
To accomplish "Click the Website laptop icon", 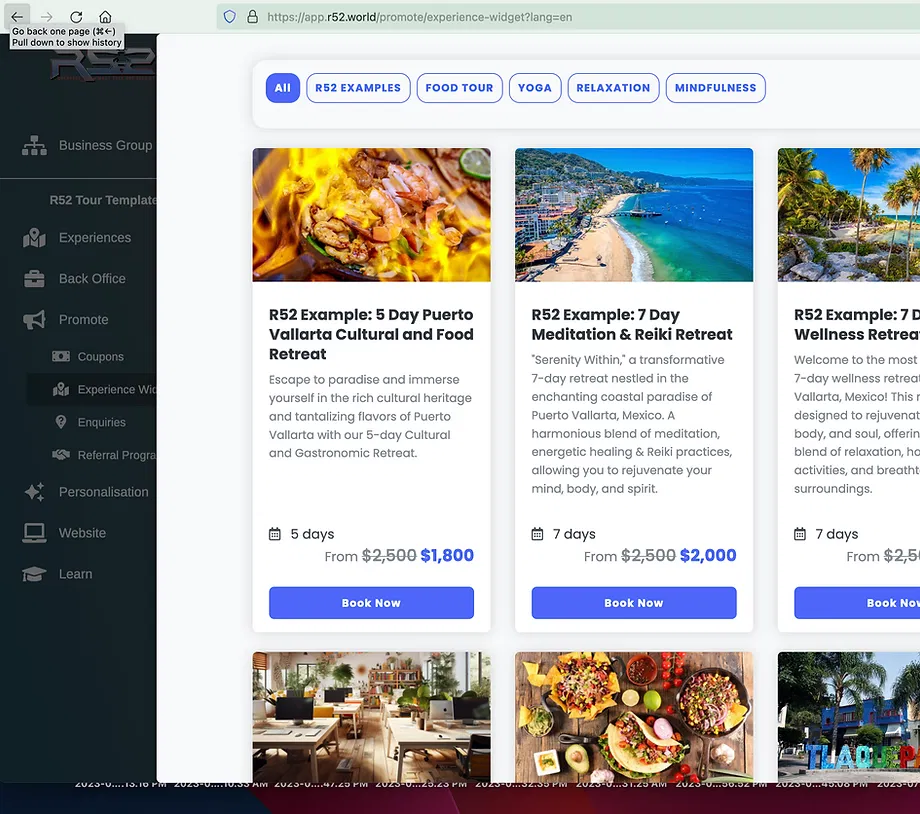I will [x=35, y=533].
